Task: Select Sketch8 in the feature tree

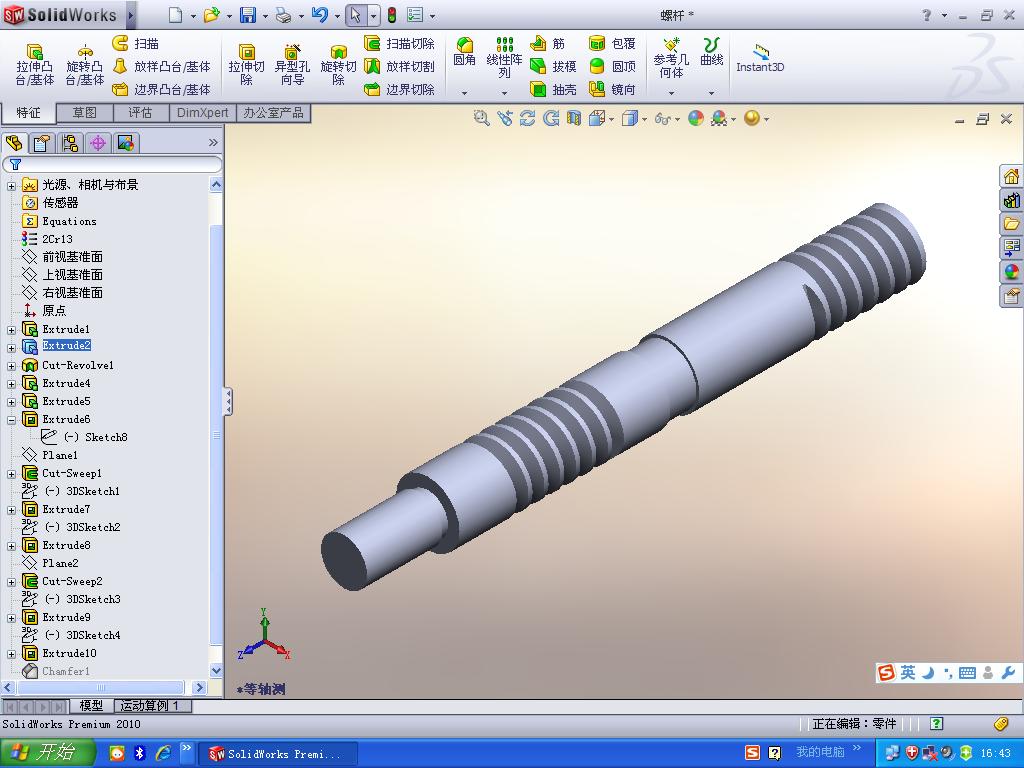Action: (106, 437)
